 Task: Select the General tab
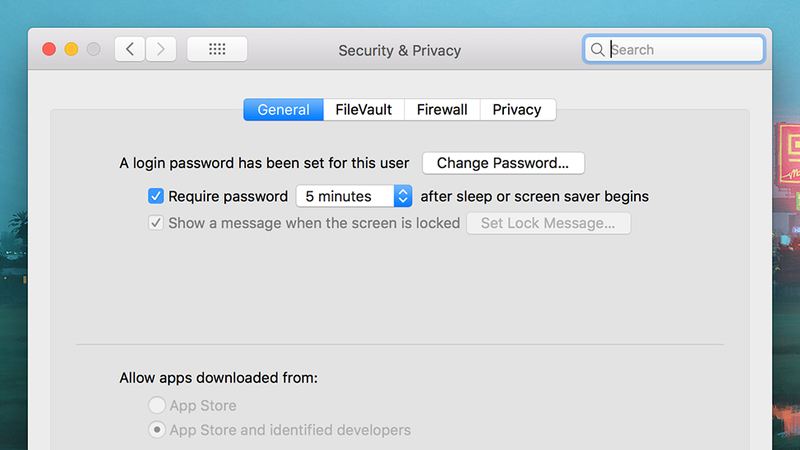283,110
